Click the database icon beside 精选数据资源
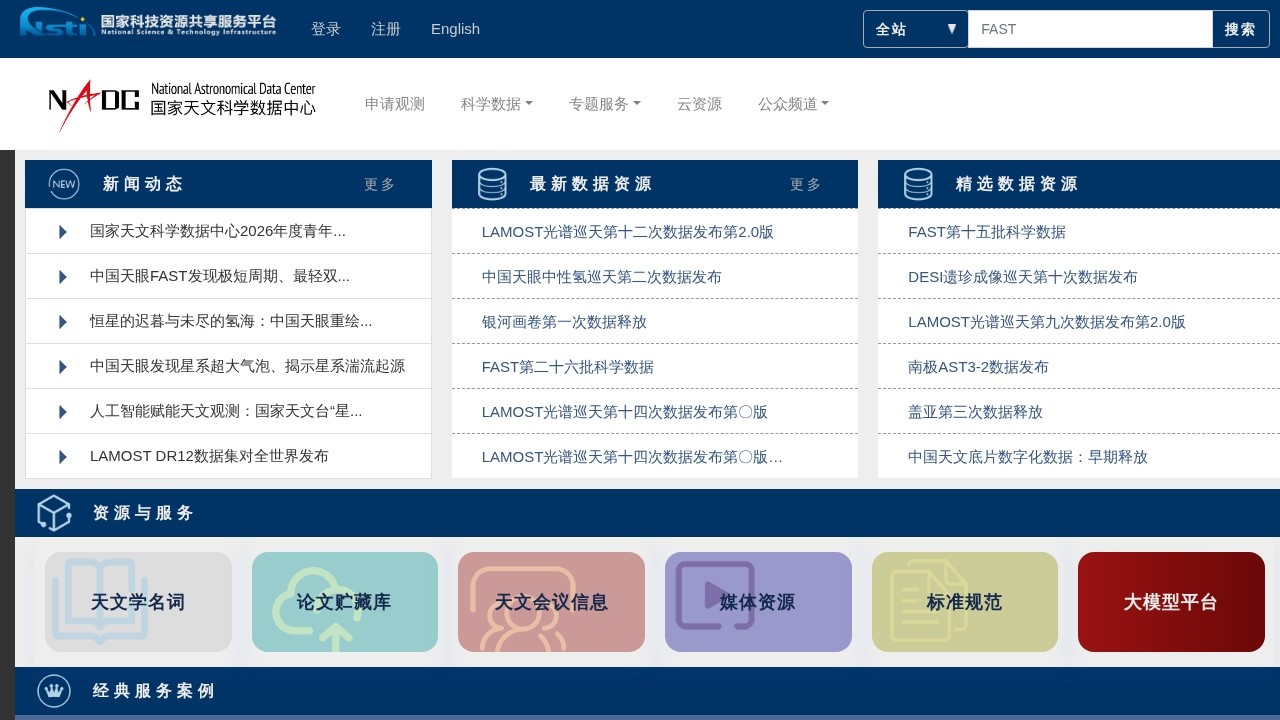 point(918,184)
